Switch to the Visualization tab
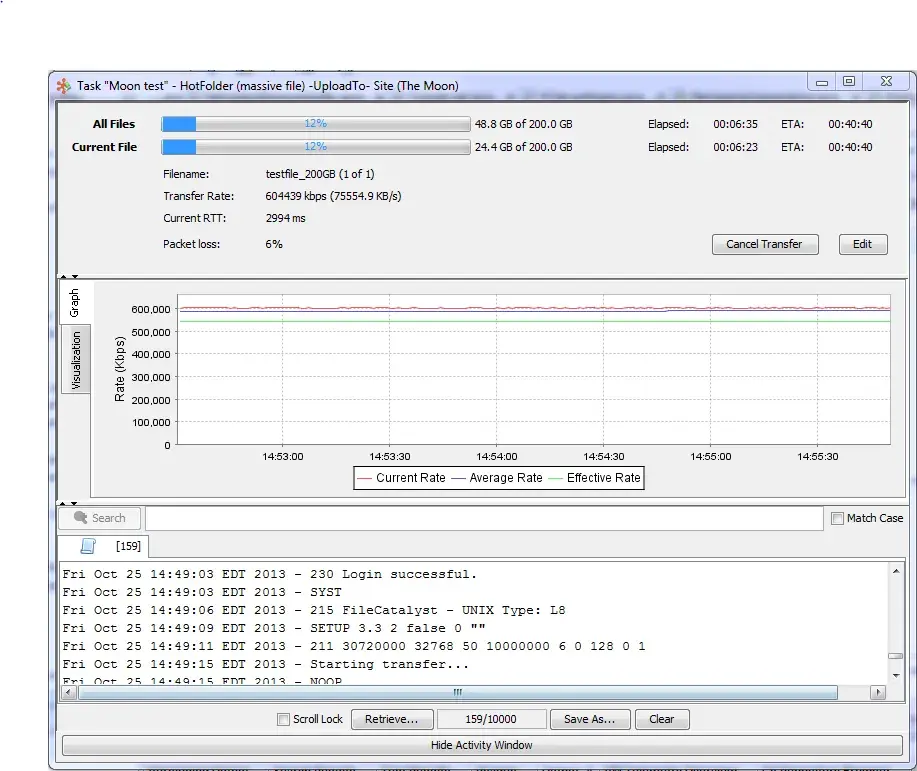 [x=76, y=360]
